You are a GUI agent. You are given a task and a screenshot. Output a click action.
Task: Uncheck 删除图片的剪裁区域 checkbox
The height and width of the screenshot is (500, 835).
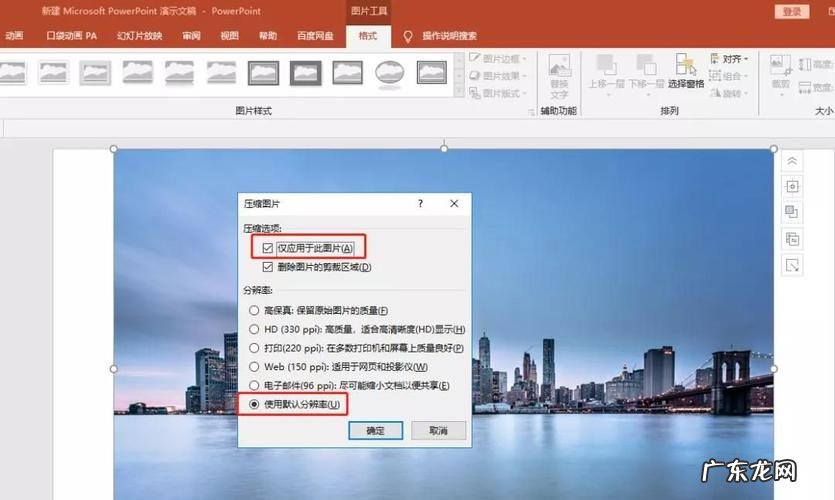tap(267, 267)
